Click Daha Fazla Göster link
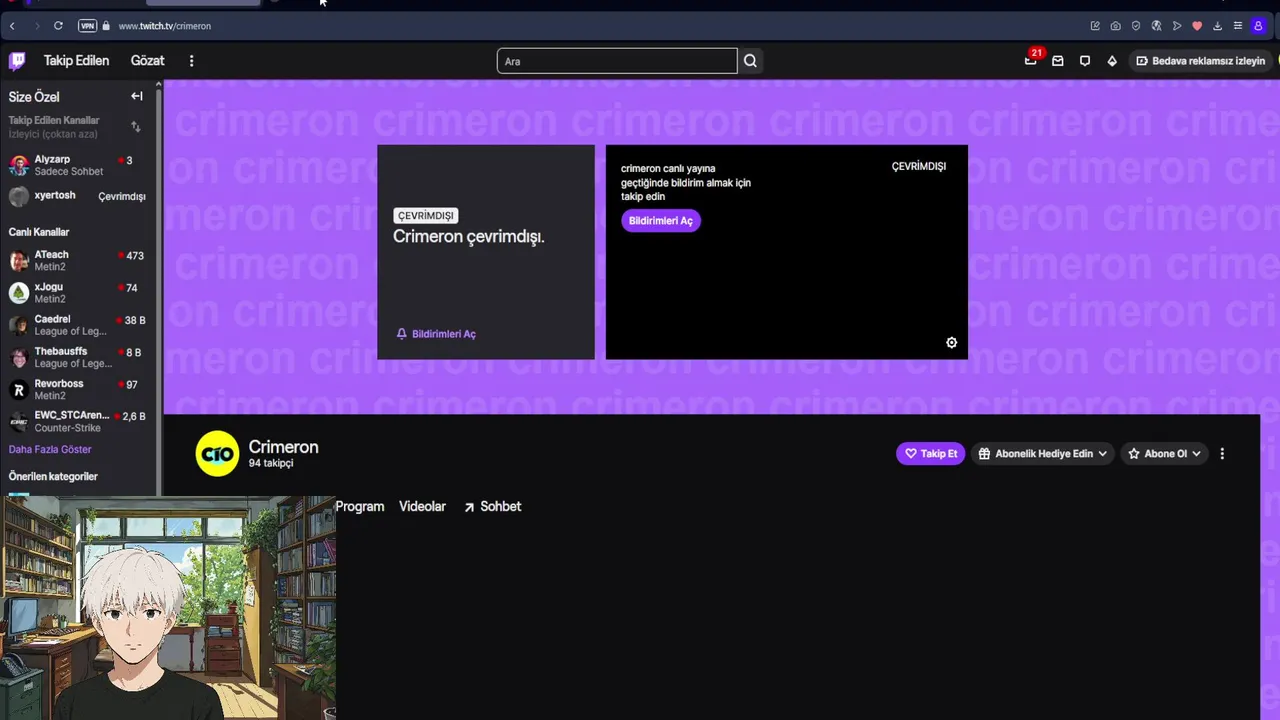The height and width of the screenshot is (720, 1280). point(50,449)
